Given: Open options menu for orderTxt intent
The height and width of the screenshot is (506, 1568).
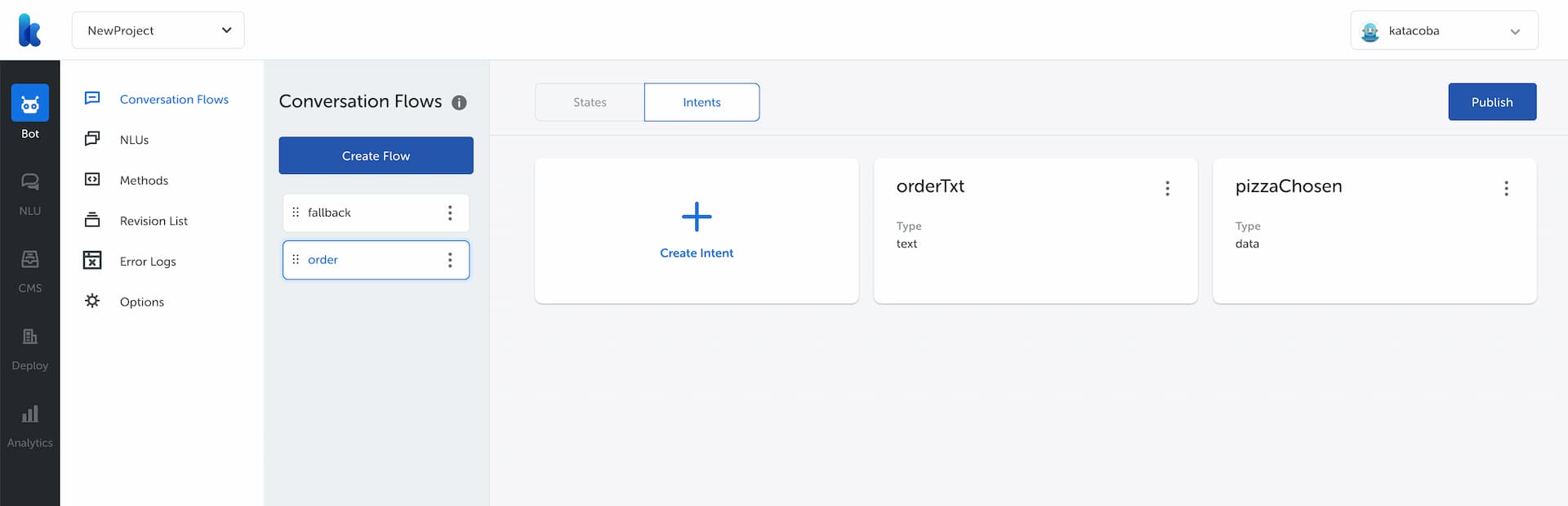Looking at the screenshot, I should (x=1167, y=189).
